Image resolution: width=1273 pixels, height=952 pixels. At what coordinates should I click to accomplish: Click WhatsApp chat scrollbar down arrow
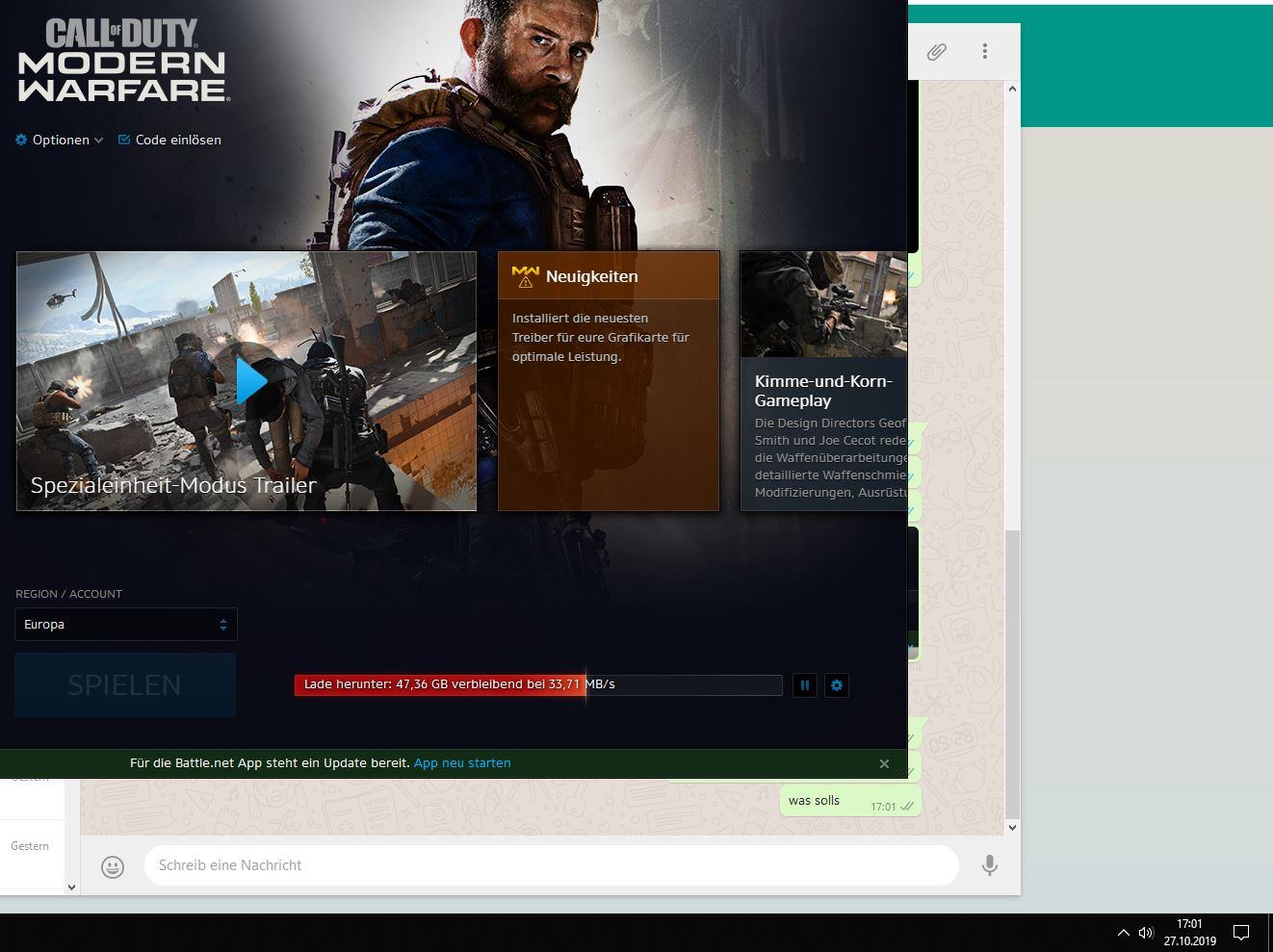[1012, 827]
